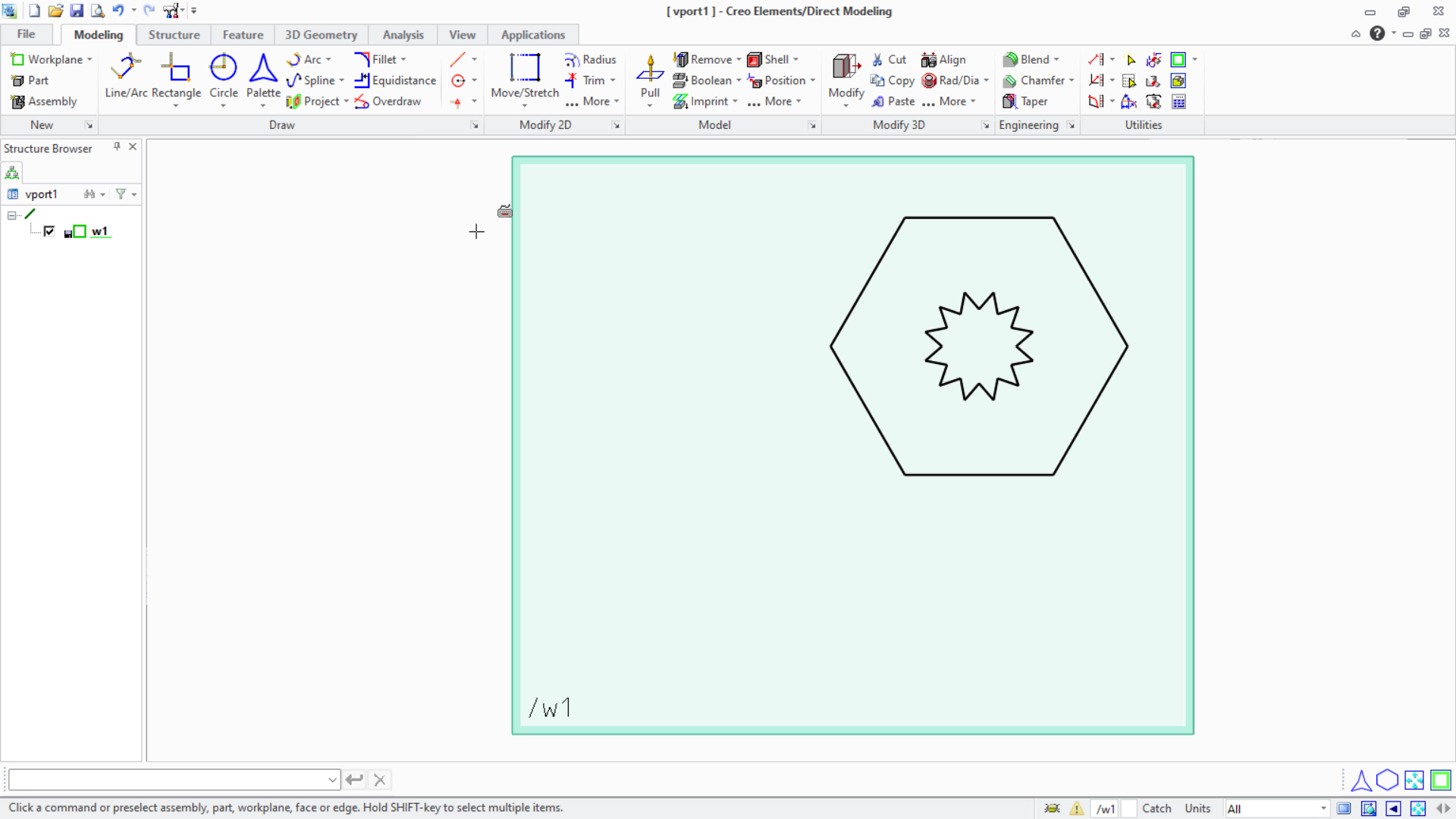Screen dimensions: 1456x819
Task: Toggle the green workplane view icon at bottom right
Action: click(x=1441, y=780)
